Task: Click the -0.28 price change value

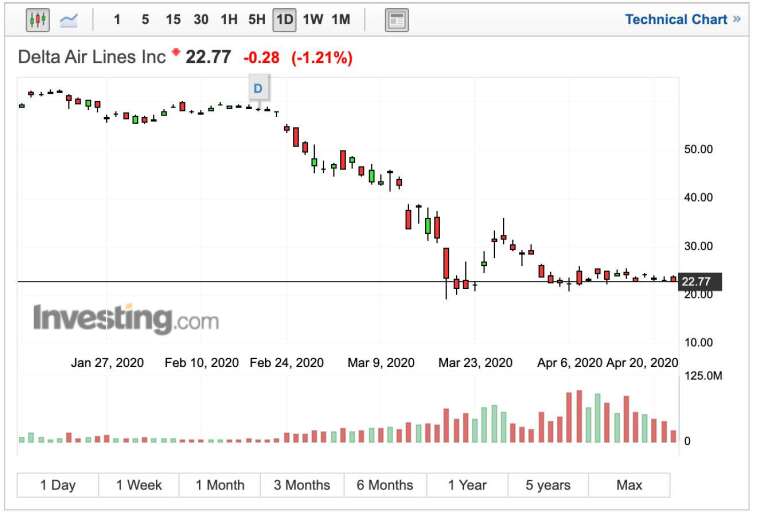Action: coord(261,58)
